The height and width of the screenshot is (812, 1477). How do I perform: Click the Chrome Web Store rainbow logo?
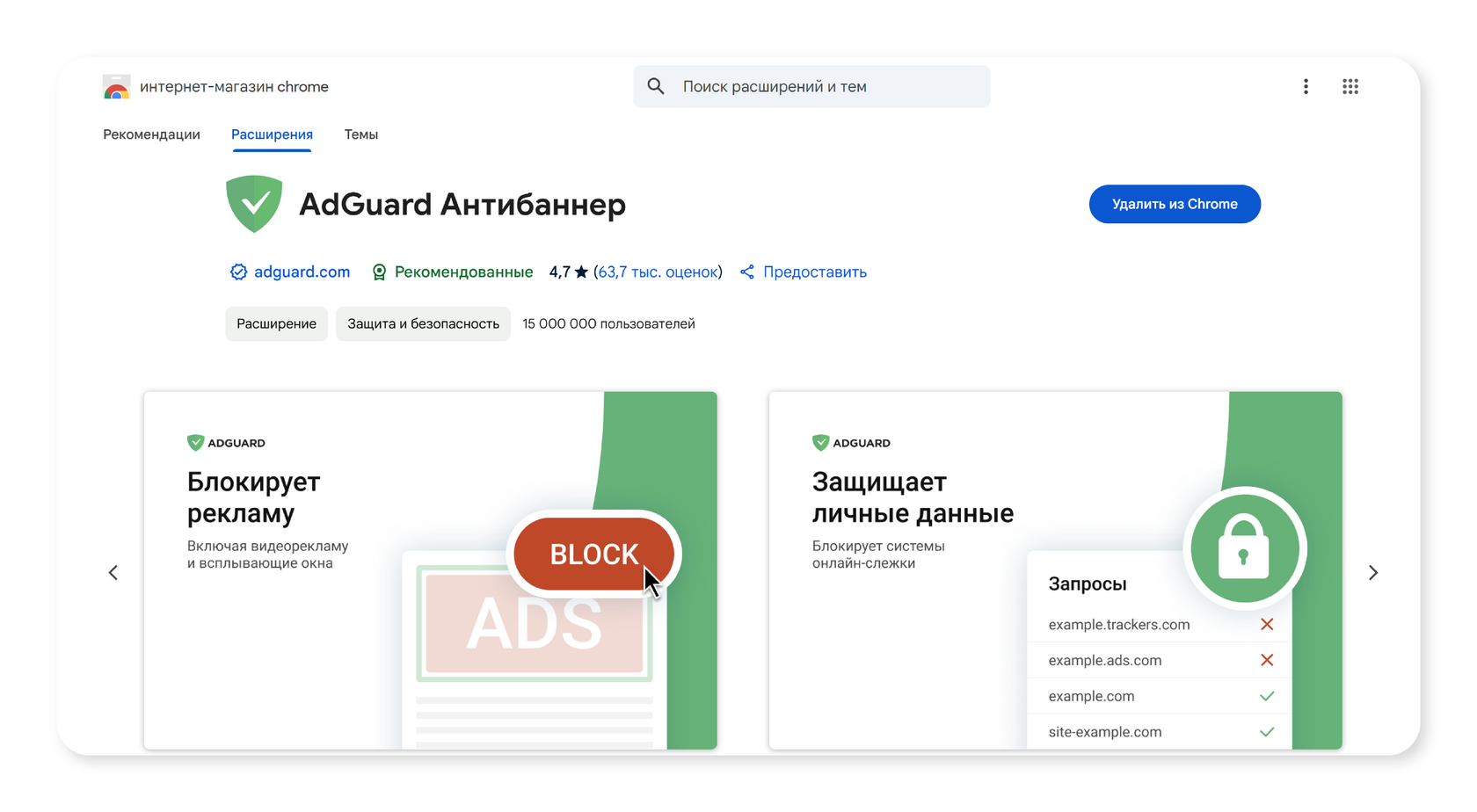[116, 87]
